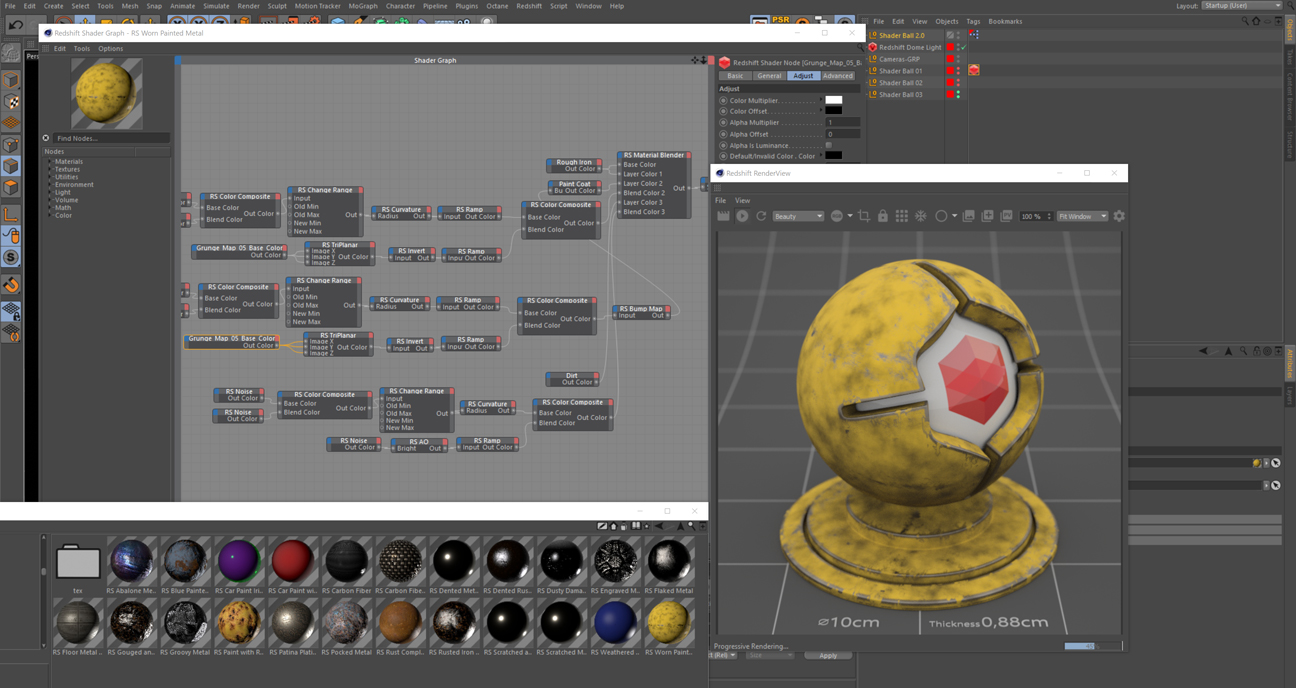Click the save image icon in RenderView
Image resolution: width=1296 pixels, height=688 pixels.
tap(968, 216)
